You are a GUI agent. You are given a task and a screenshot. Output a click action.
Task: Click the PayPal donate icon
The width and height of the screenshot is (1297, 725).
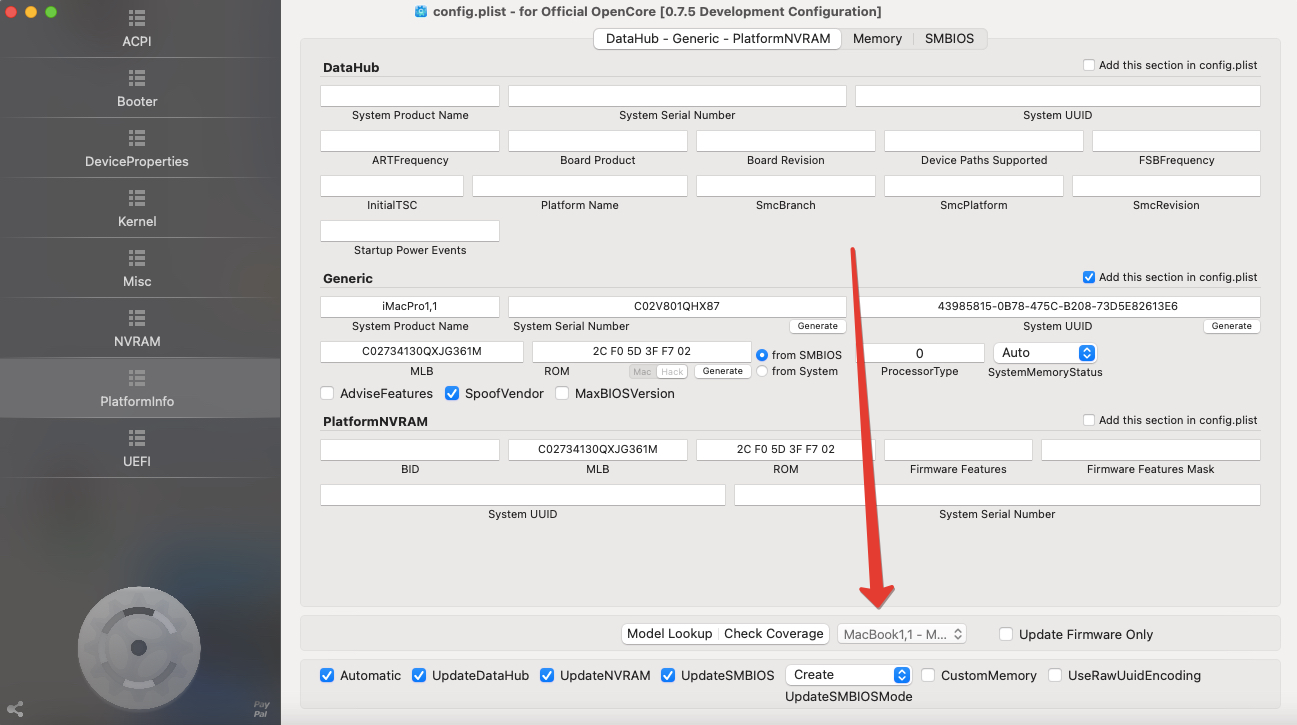click(261, 710)
